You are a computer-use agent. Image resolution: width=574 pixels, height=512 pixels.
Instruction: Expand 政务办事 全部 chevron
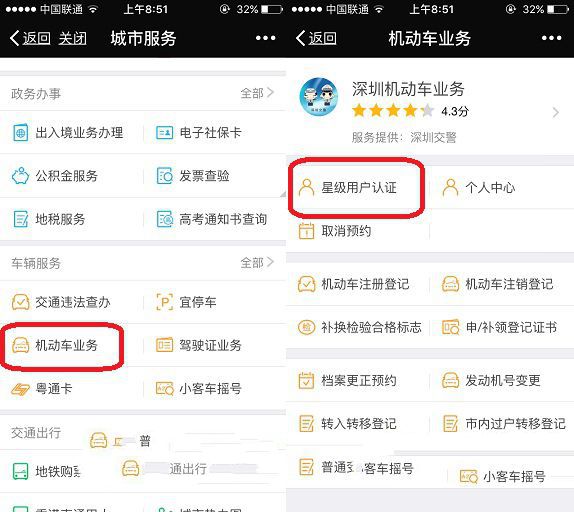point(270,93)
